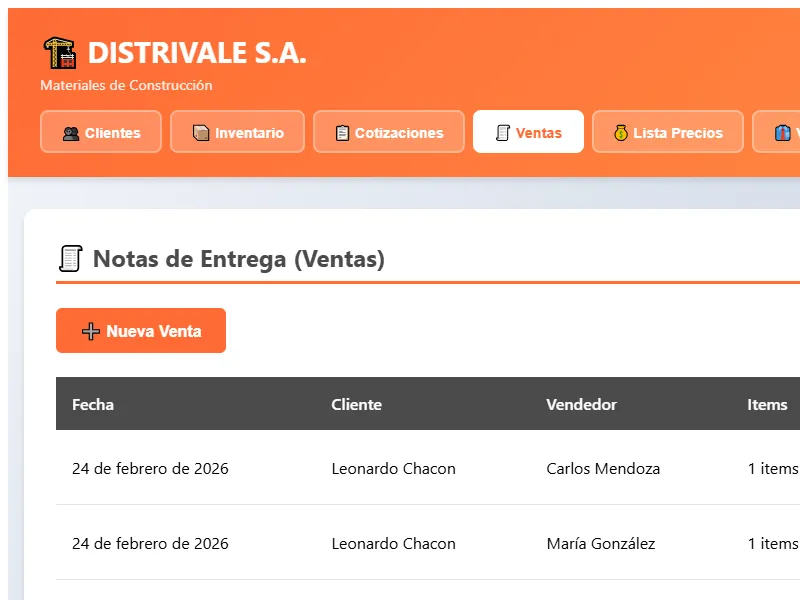Click the Fecha column header

point(92,404)
